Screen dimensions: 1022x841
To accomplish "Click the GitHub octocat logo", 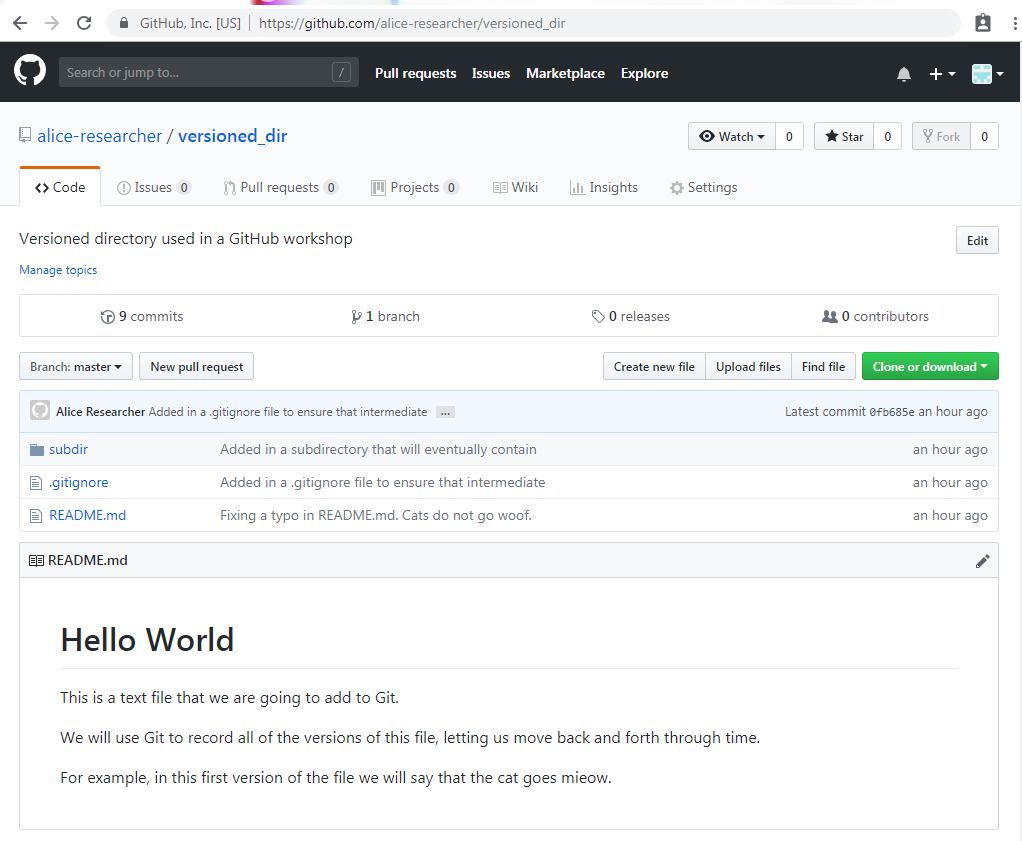I will point(29,71).
